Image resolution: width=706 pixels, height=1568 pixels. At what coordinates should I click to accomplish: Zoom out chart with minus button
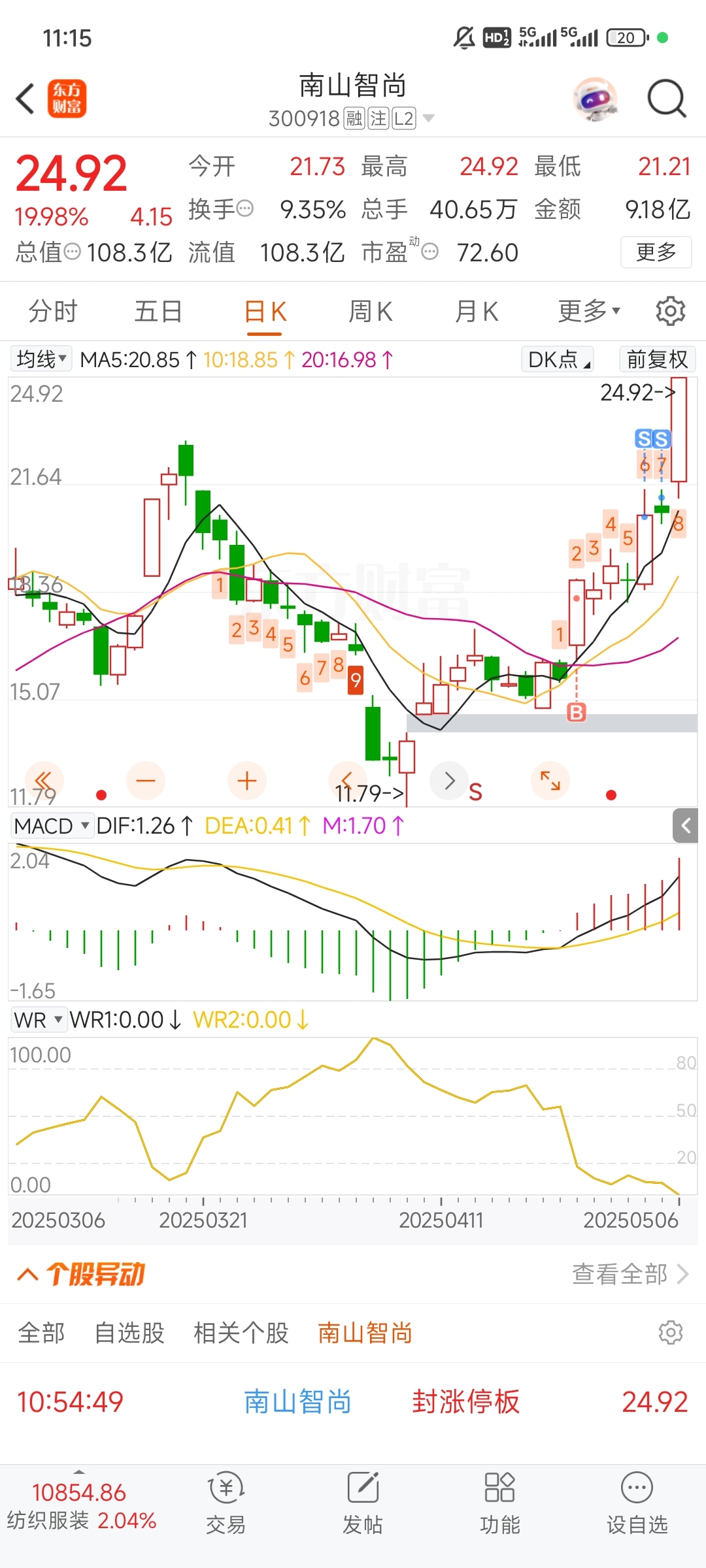point(145,781)
